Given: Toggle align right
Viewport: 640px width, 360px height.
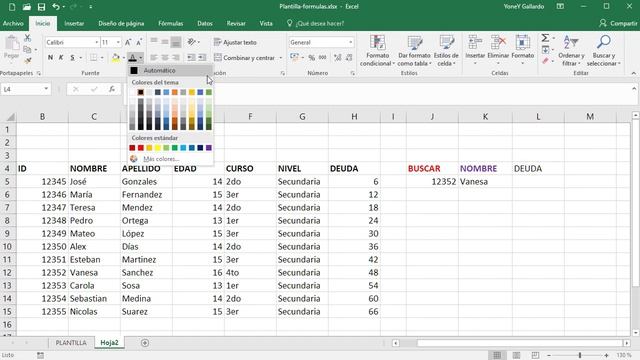Looking at the screenshot, I should [x=176, y=58].
